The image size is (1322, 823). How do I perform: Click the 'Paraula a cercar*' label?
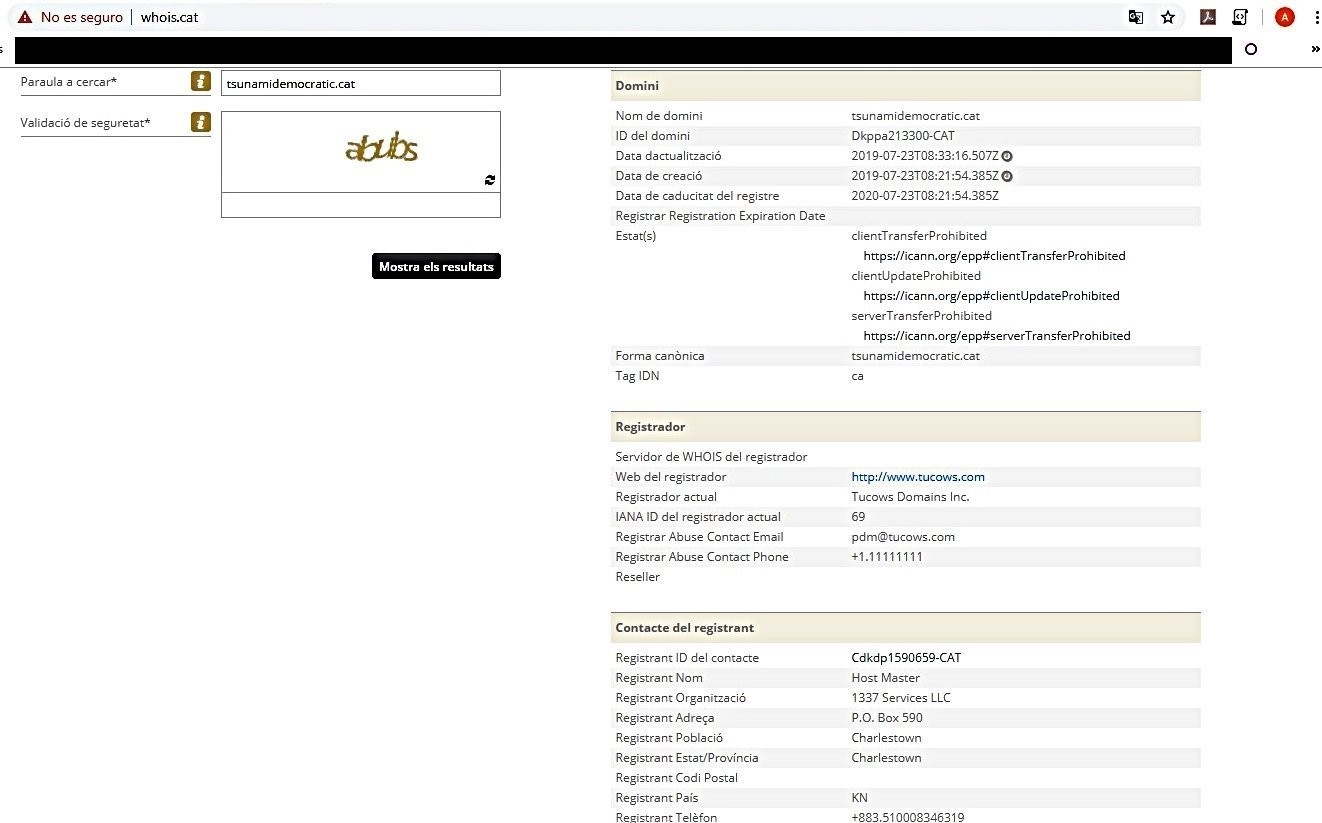69,82
